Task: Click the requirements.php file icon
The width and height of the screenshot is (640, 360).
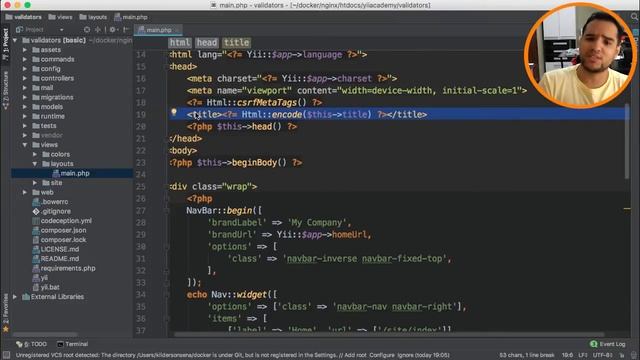Action: pos(36,268)
